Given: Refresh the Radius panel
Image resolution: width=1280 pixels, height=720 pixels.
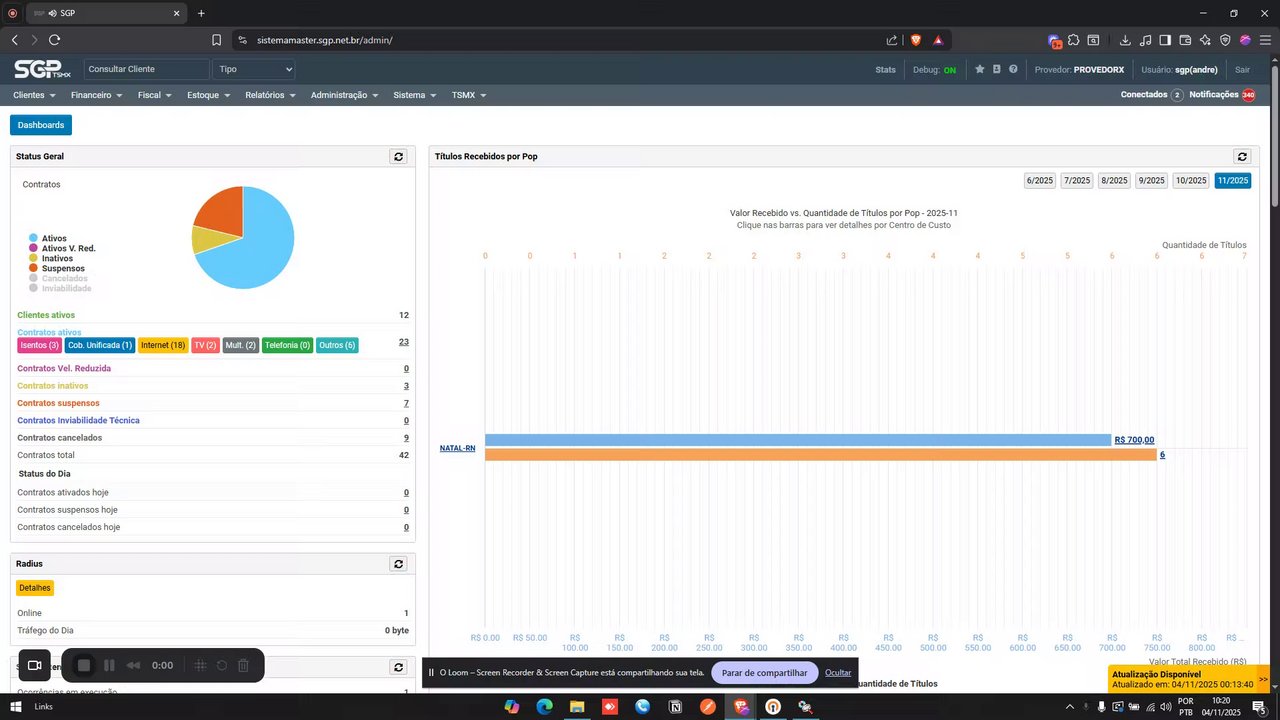Looking at the screenshot, I should coord(398,564).
